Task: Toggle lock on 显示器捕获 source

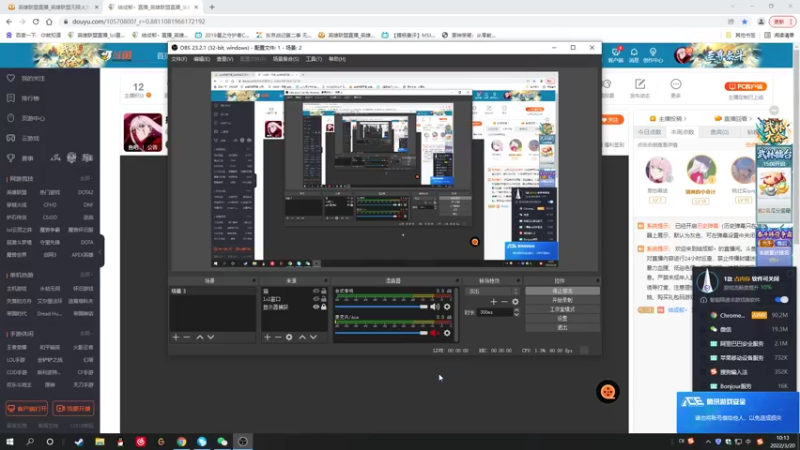Action: click(x=323, y=307)
